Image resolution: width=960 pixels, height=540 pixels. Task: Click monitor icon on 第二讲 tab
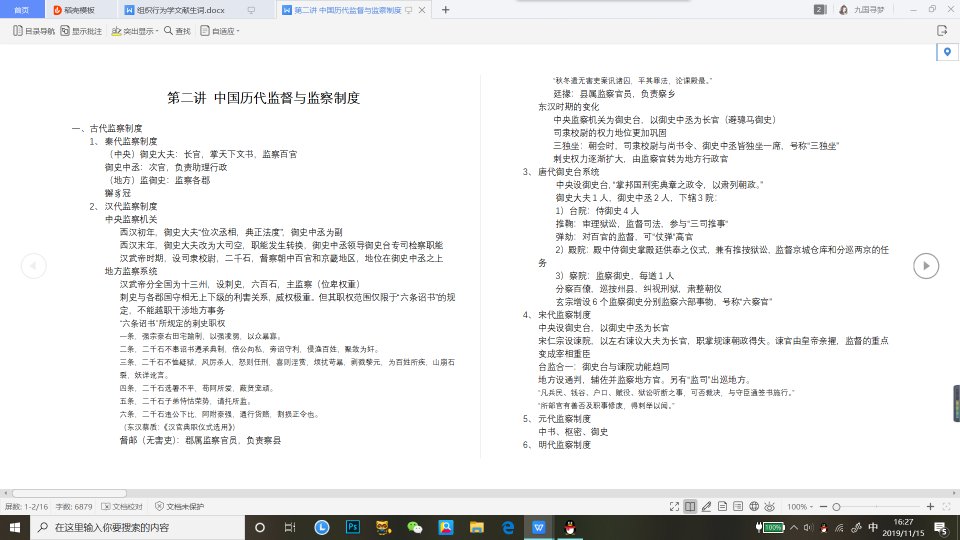point(409,10)
